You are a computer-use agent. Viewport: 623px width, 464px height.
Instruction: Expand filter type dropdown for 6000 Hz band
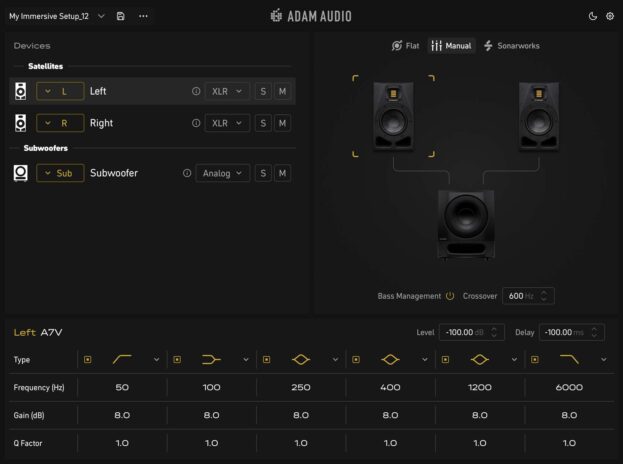[x=604, y=360]
